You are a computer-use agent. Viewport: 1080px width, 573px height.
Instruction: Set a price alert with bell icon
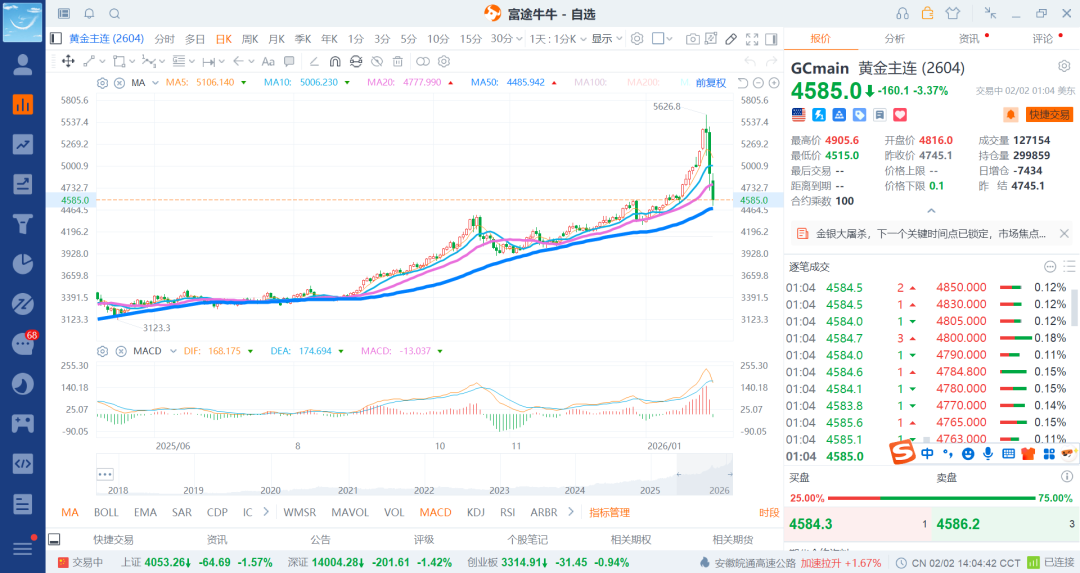[1010, 114]
